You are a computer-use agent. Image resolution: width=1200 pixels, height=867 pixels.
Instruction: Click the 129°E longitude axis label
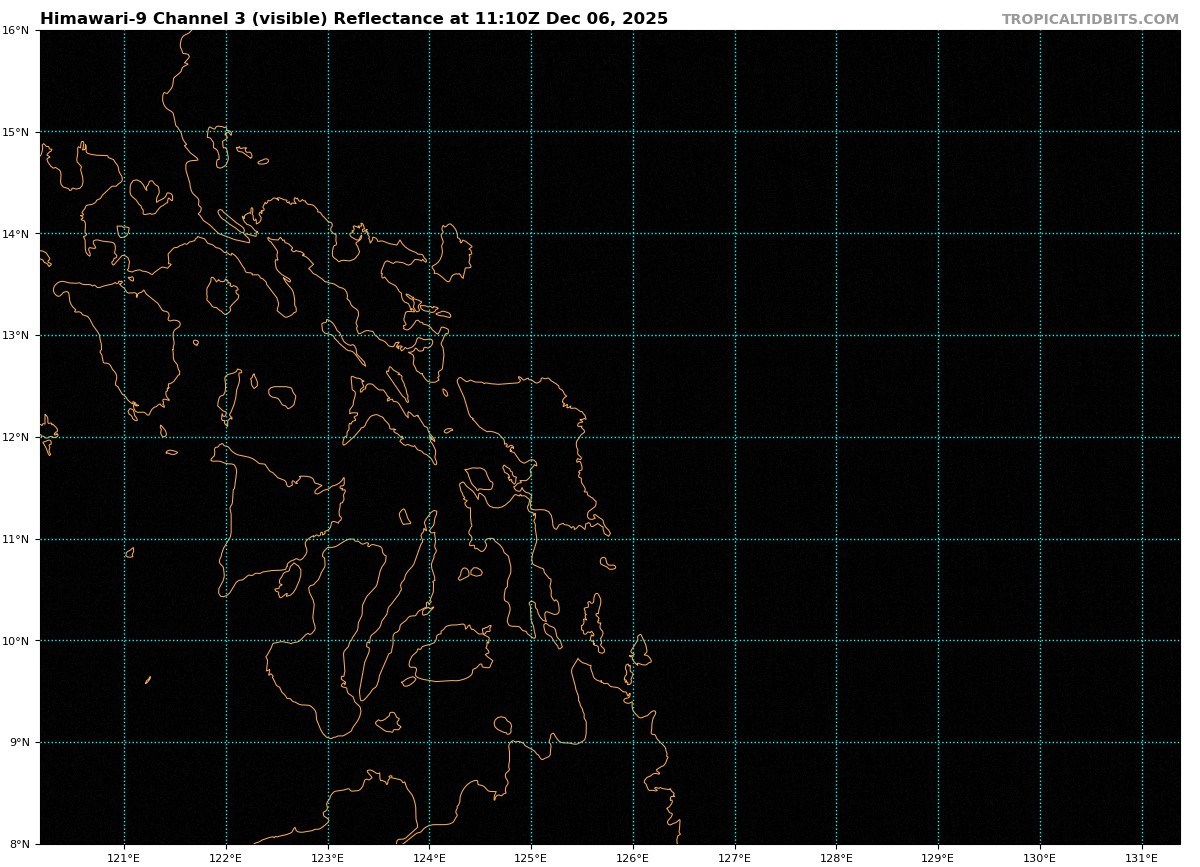pos(938,858)
